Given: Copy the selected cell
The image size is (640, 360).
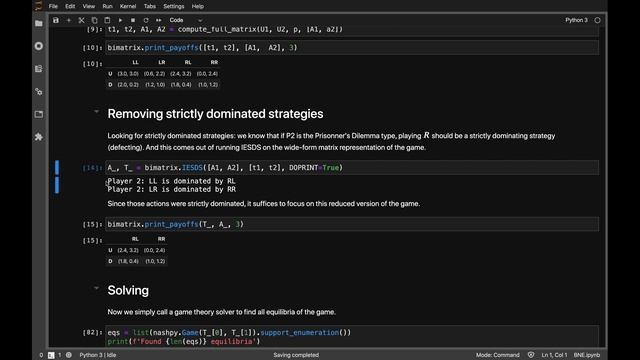Looking at the screenshot, I should click(x=94, y=20).
